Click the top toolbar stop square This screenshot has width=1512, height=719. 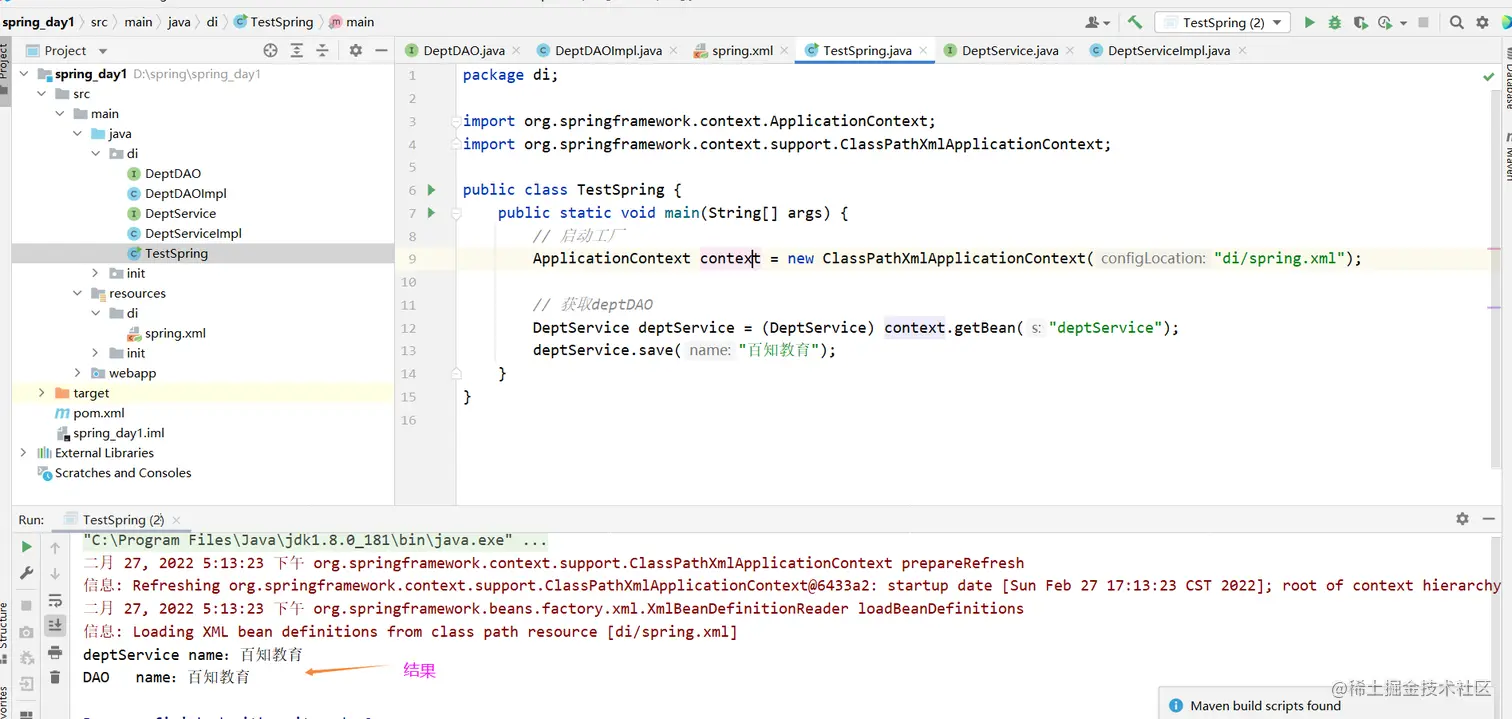click(x=1424, y=22)
